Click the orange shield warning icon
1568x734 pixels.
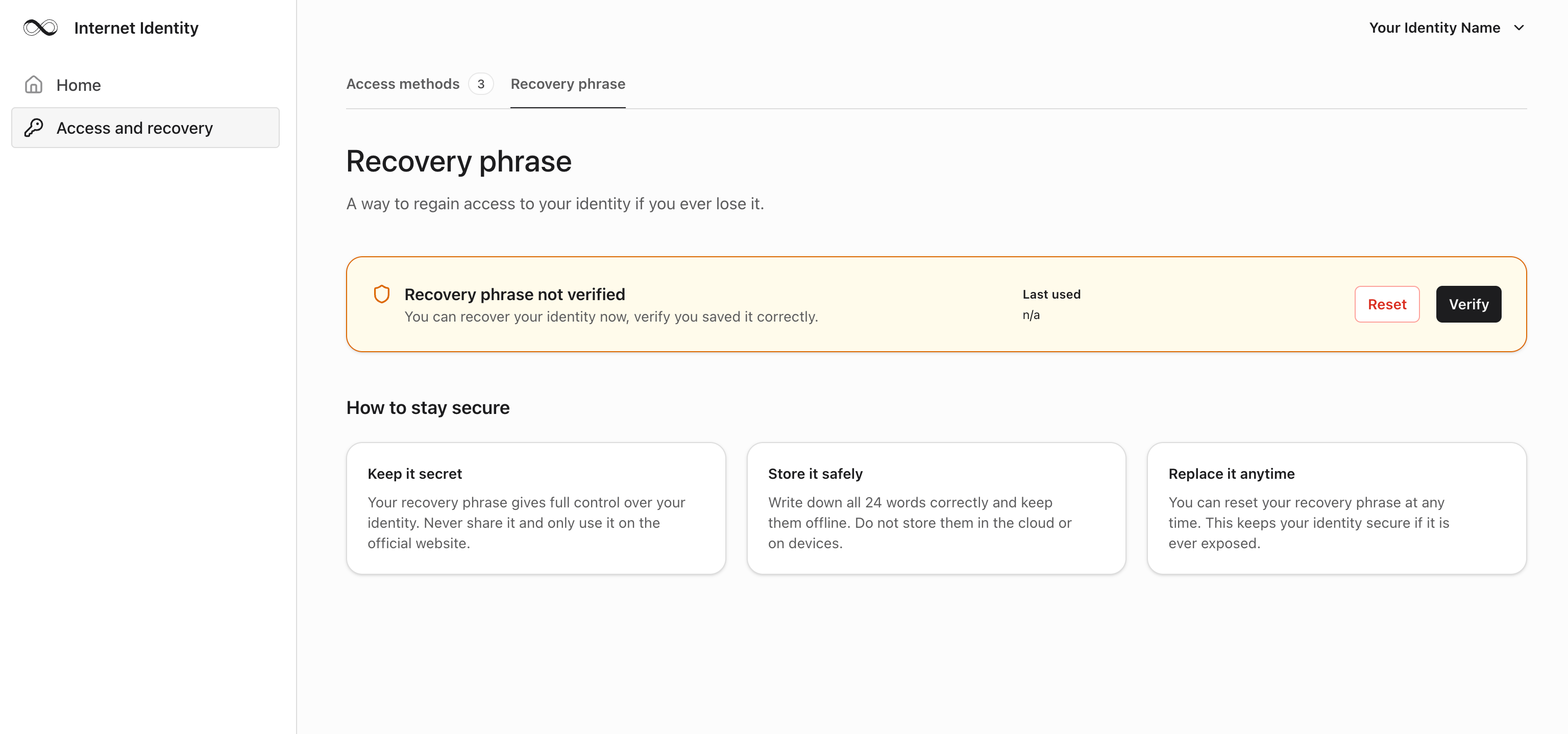(382, 294)
